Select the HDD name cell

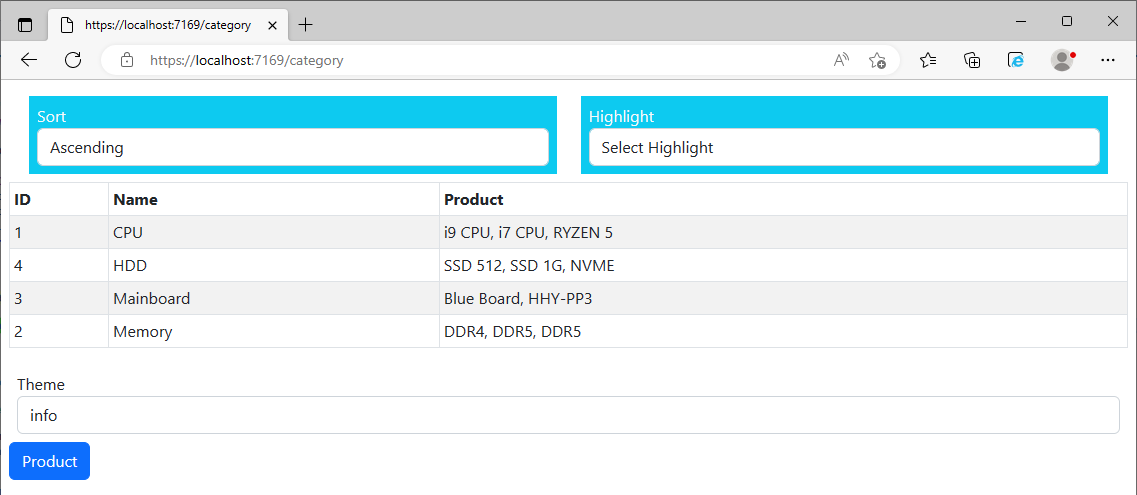pyautogui.click(x=274, y=265)
